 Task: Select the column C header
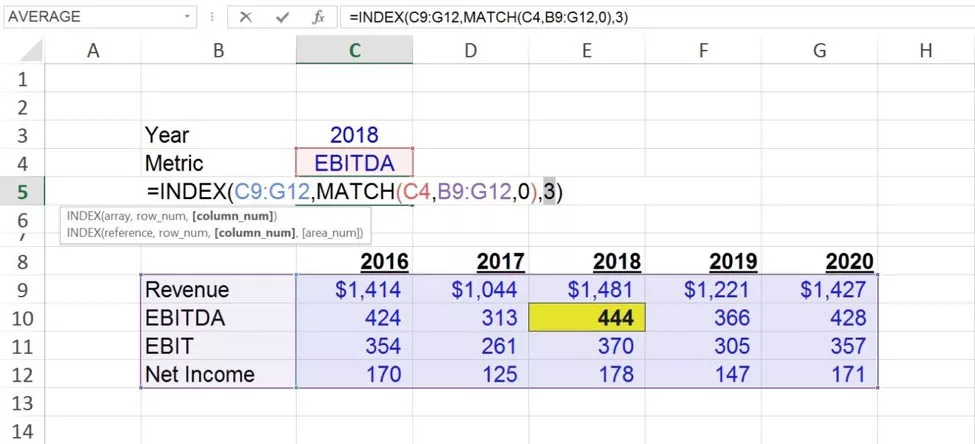coord(354,50)
